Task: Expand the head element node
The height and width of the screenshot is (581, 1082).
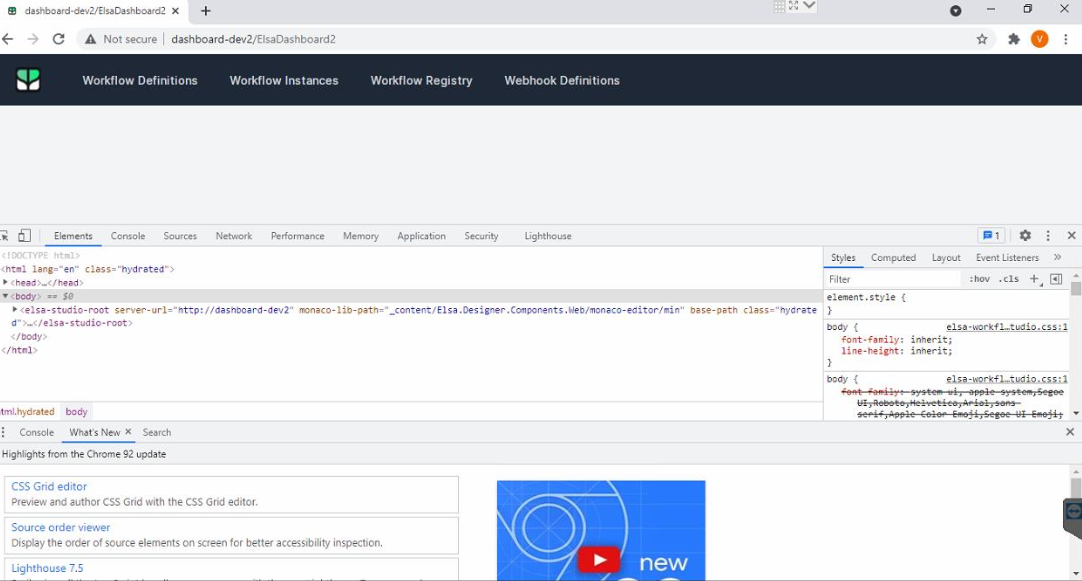Action: [6, 283]
